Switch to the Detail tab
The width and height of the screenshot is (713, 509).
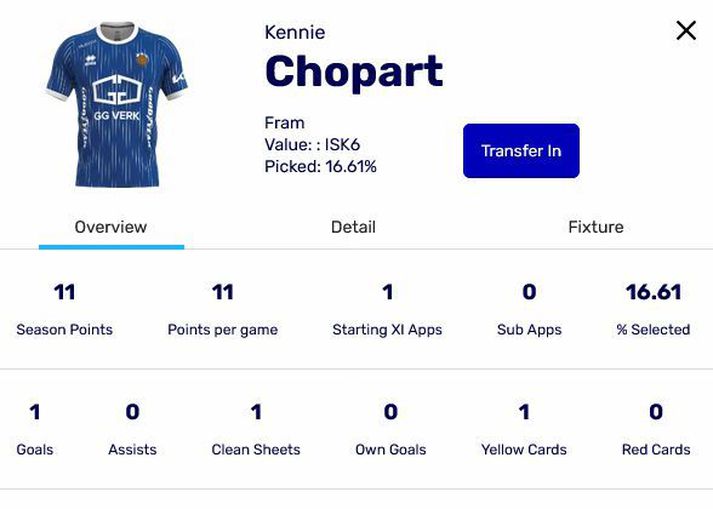click(353, 227)
